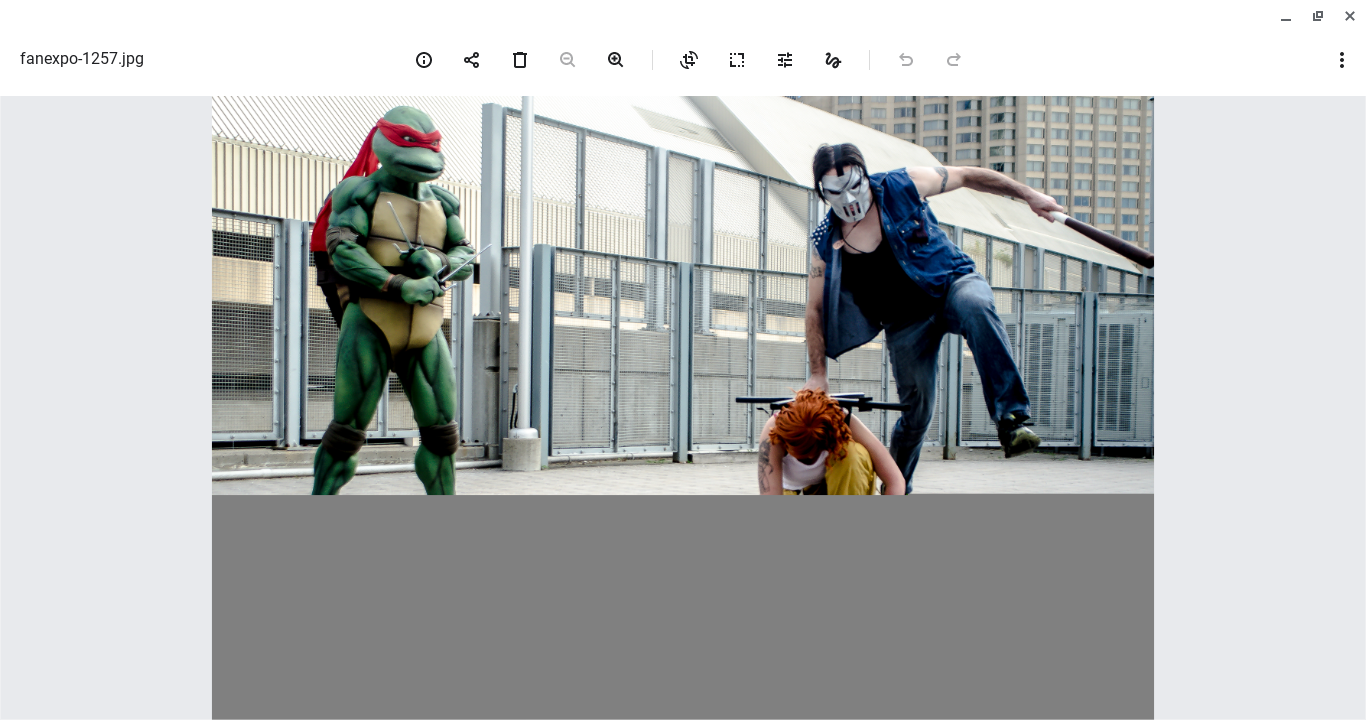Show image info for fanexpo-1257.jpg
1366x720 pixels.
(424, 60)
